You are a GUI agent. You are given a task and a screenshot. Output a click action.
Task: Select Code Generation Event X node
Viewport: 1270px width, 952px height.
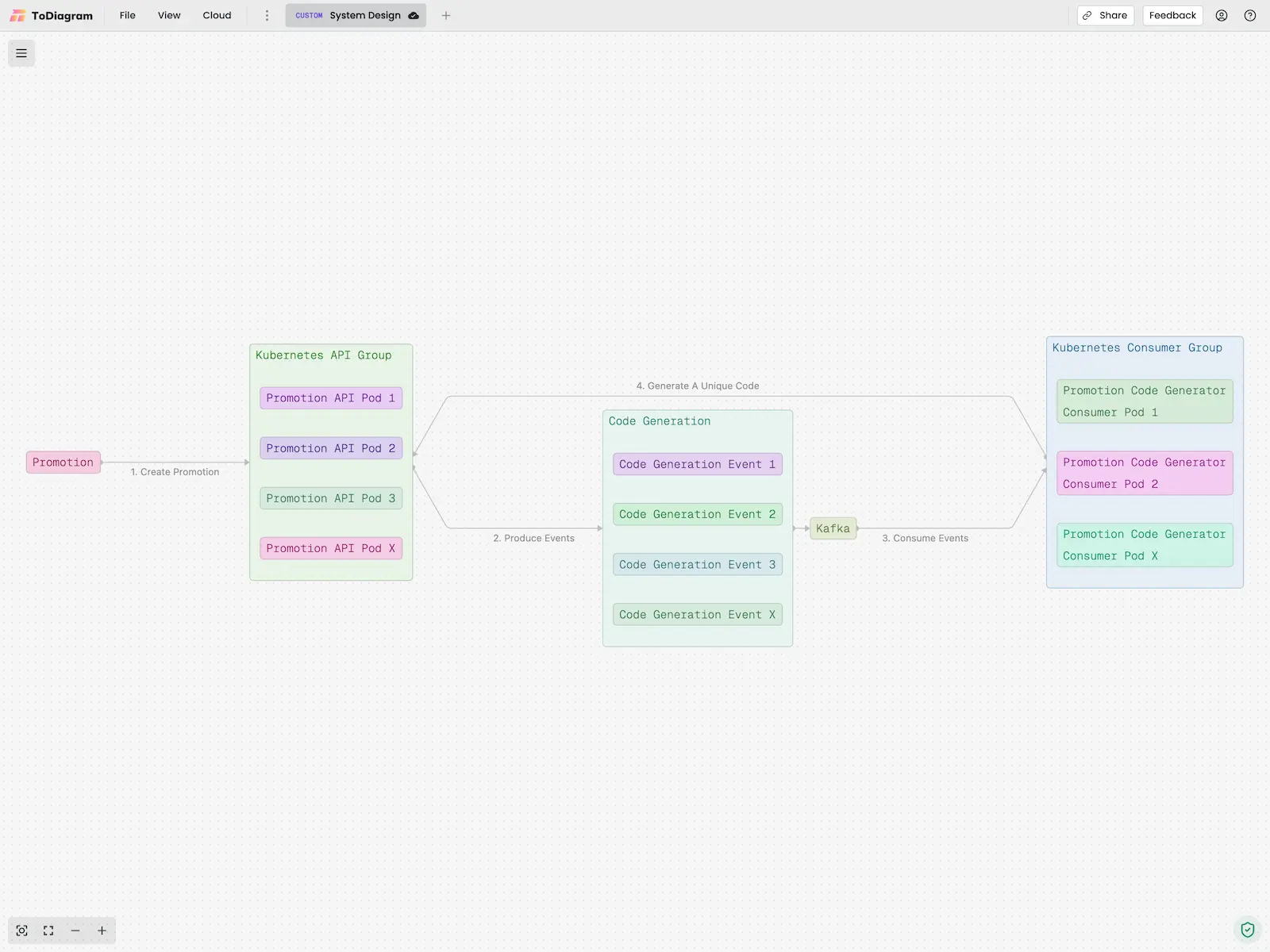[698, 615]
